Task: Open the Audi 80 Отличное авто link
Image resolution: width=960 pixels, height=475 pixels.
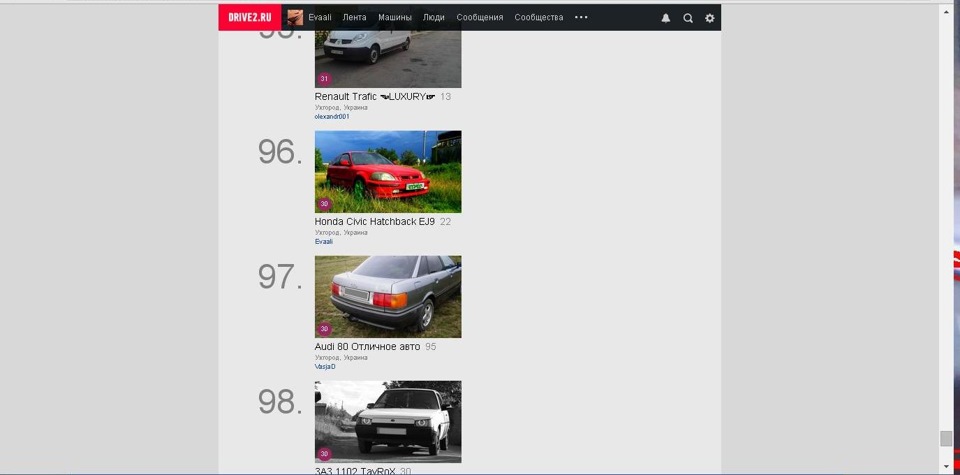Action: 367,346
